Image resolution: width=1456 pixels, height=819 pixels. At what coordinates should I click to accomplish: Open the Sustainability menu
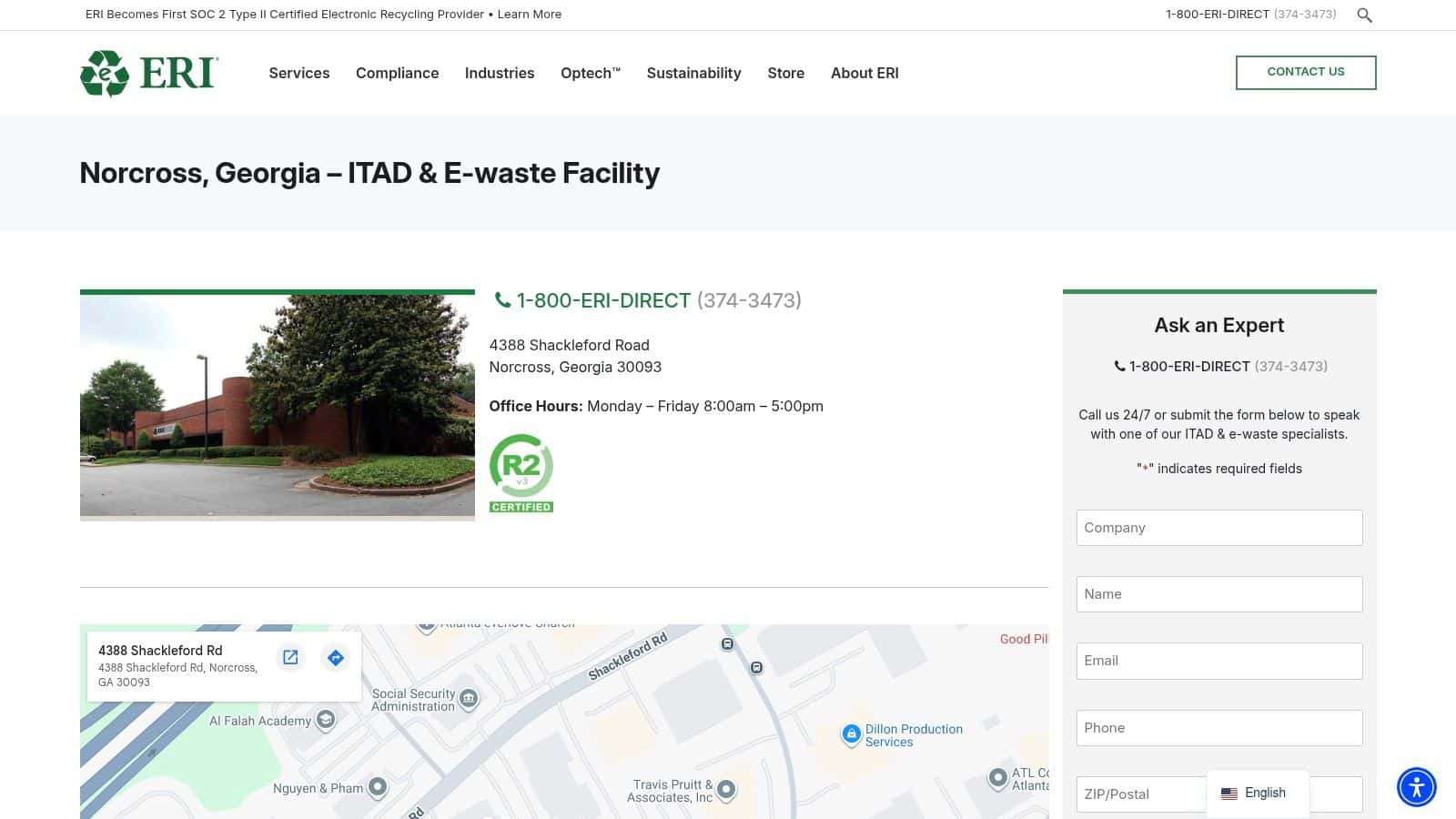[x=694, y=73]
